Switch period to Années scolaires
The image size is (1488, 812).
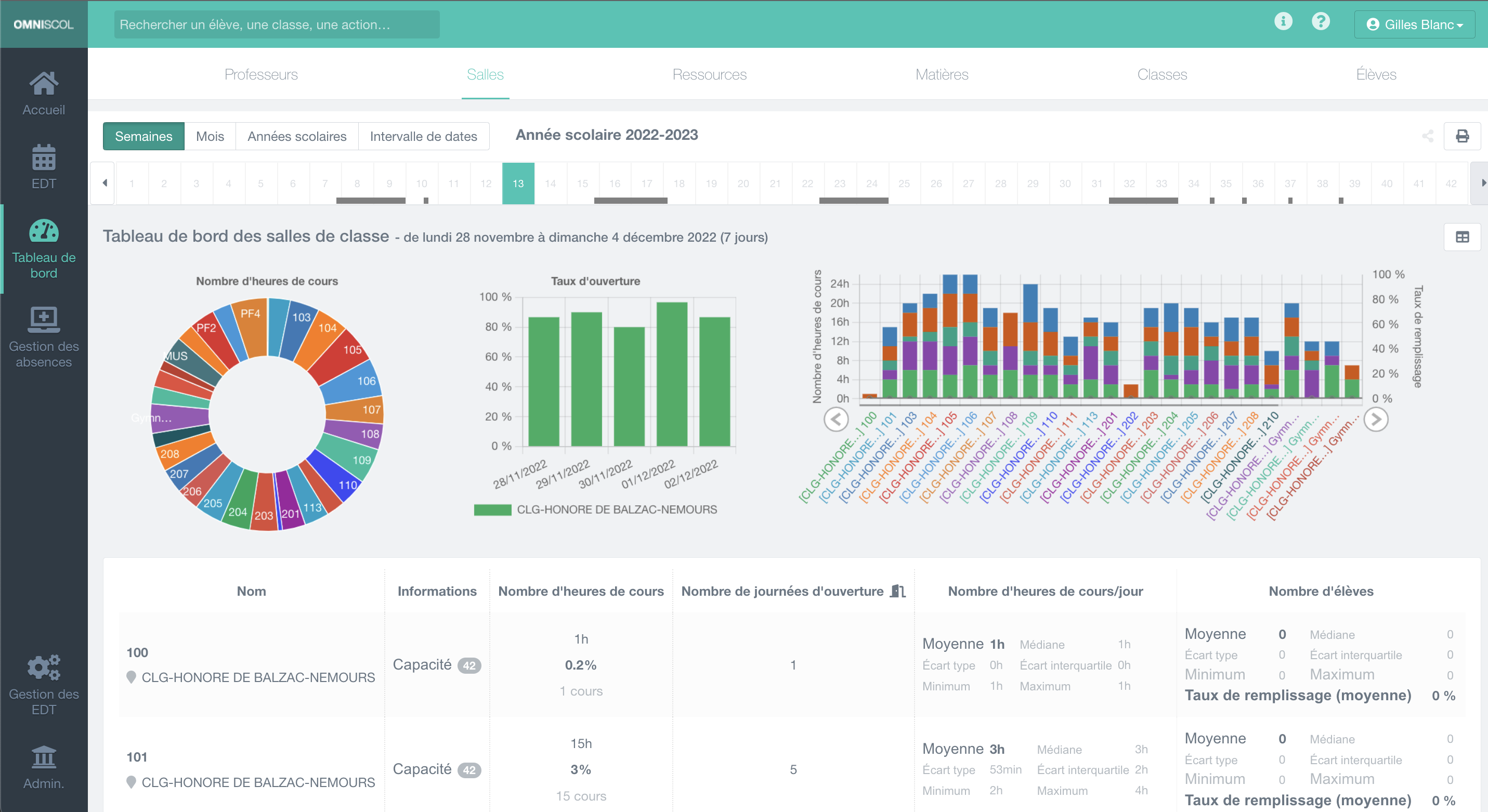(x=297, y=136)
